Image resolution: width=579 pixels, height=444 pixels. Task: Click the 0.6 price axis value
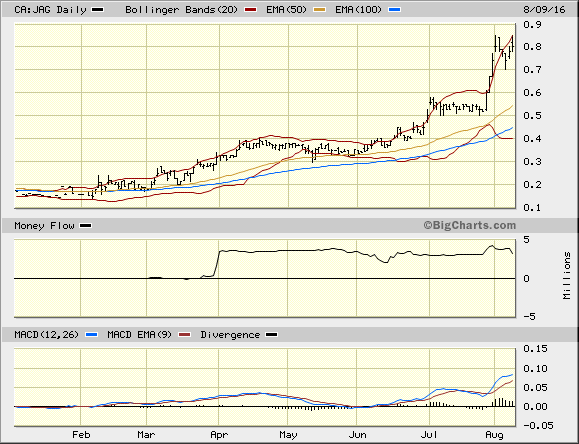click(532, 92)
